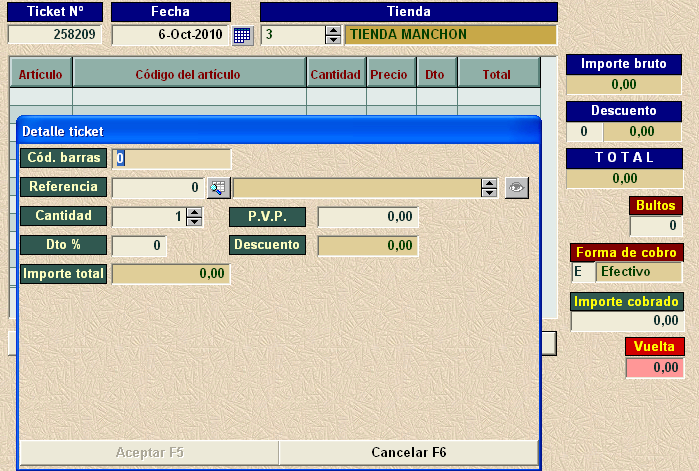
Task: Click the Artículo column header
Action: [41, 74]
